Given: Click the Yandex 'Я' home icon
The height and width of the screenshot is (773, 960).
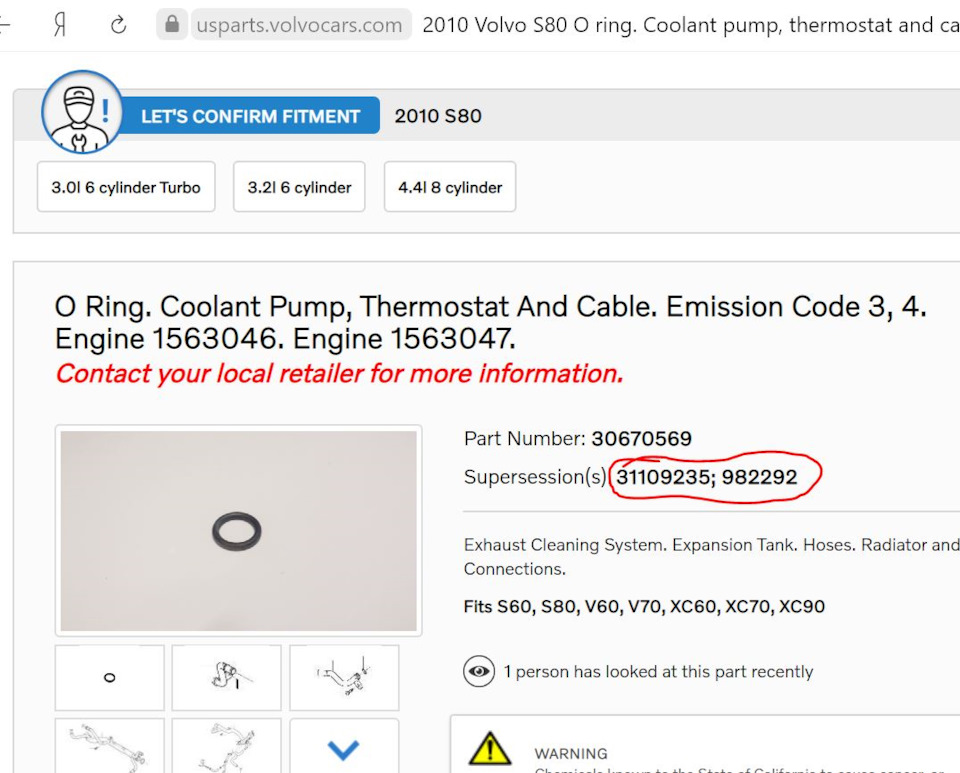Looking at the screenshot, I should pos(59,25).
